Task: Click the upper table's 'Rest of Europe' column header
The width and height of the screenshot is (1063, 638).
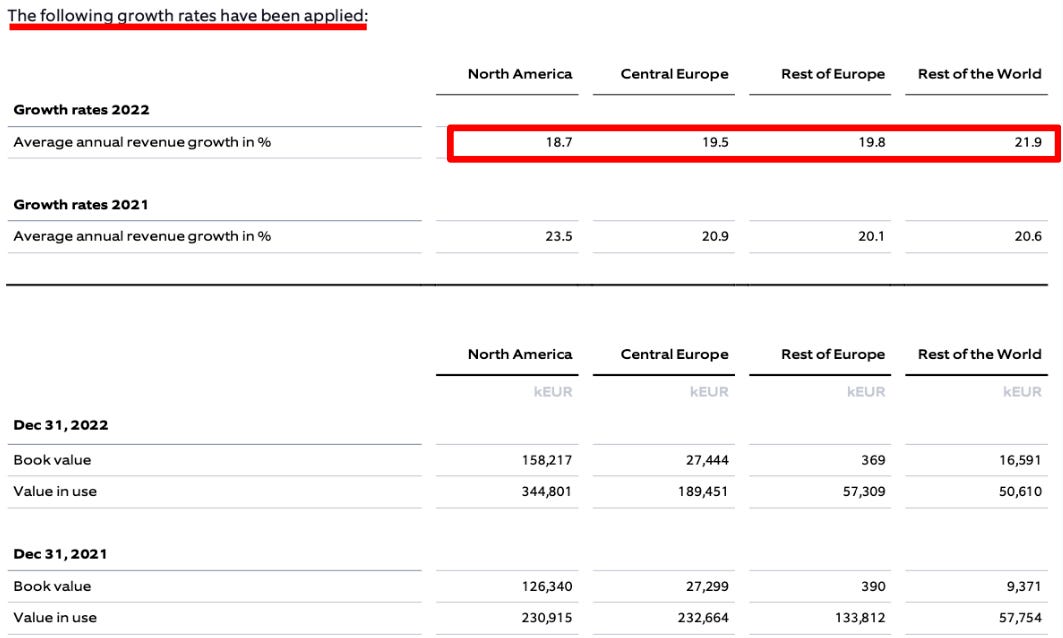Action: click(x=833, y=74)
